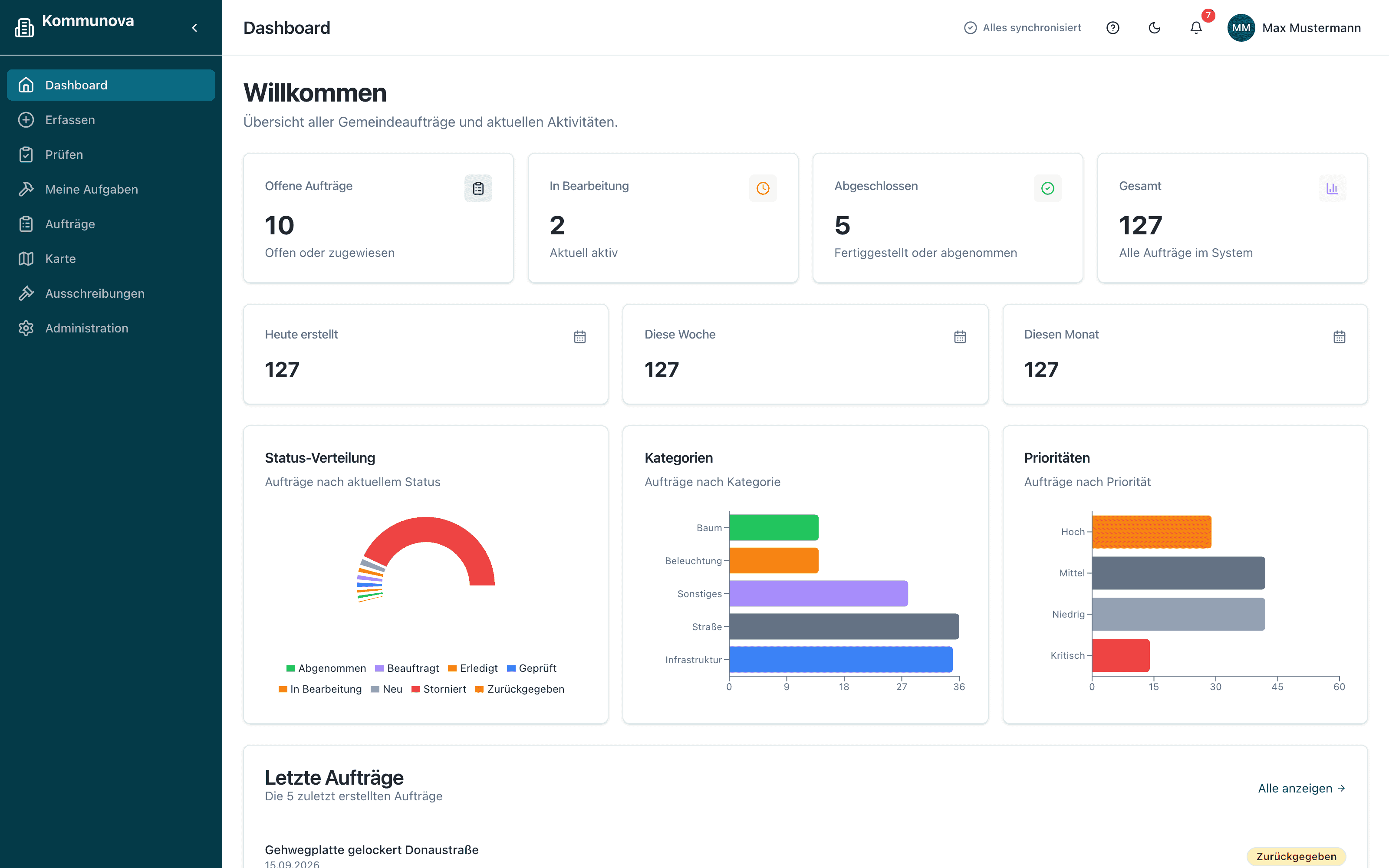Screen dimensions: 1389x868
Task: Toggle the Neu legend entry
Action: pyautogui.click(x=387, y=689)
